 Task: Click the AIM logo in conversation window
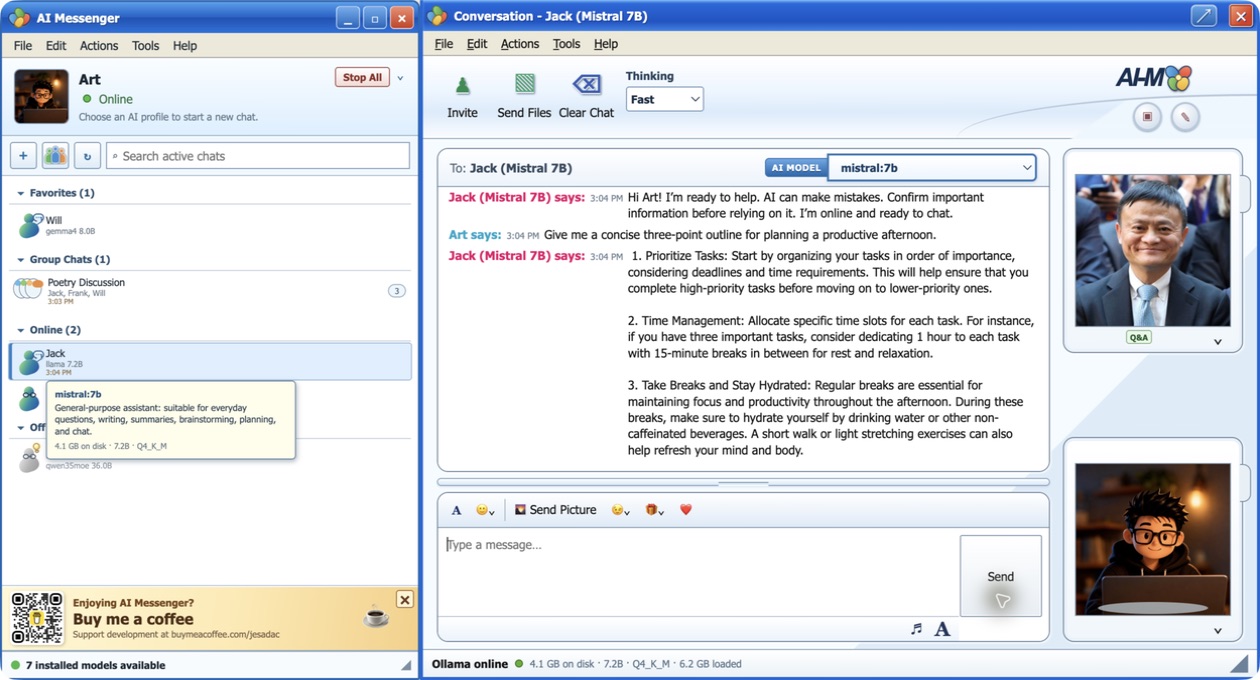click(1154, 78)
